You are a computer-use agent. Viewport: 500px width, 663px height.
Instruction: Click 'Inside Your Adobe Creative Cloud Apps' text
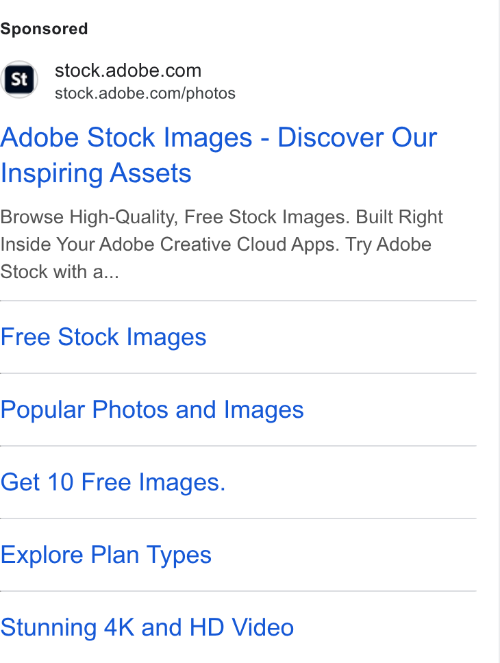(169, 244)
